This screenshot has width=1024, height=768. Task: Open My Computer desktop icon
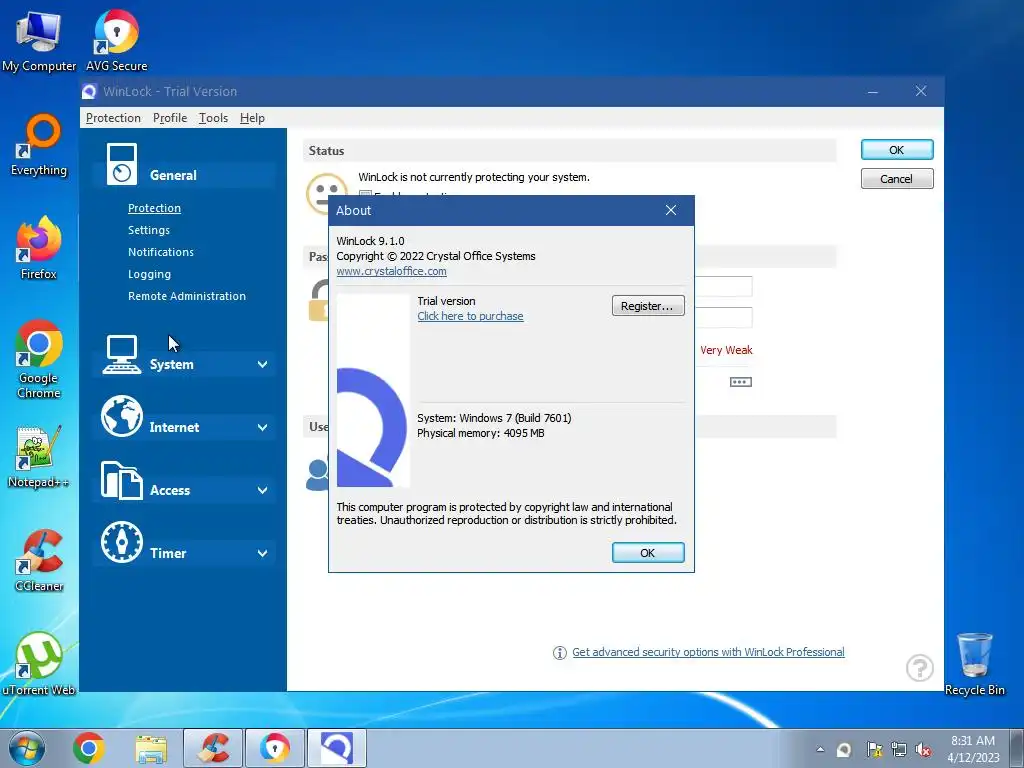pyautogui.click(x=39, y=39)
